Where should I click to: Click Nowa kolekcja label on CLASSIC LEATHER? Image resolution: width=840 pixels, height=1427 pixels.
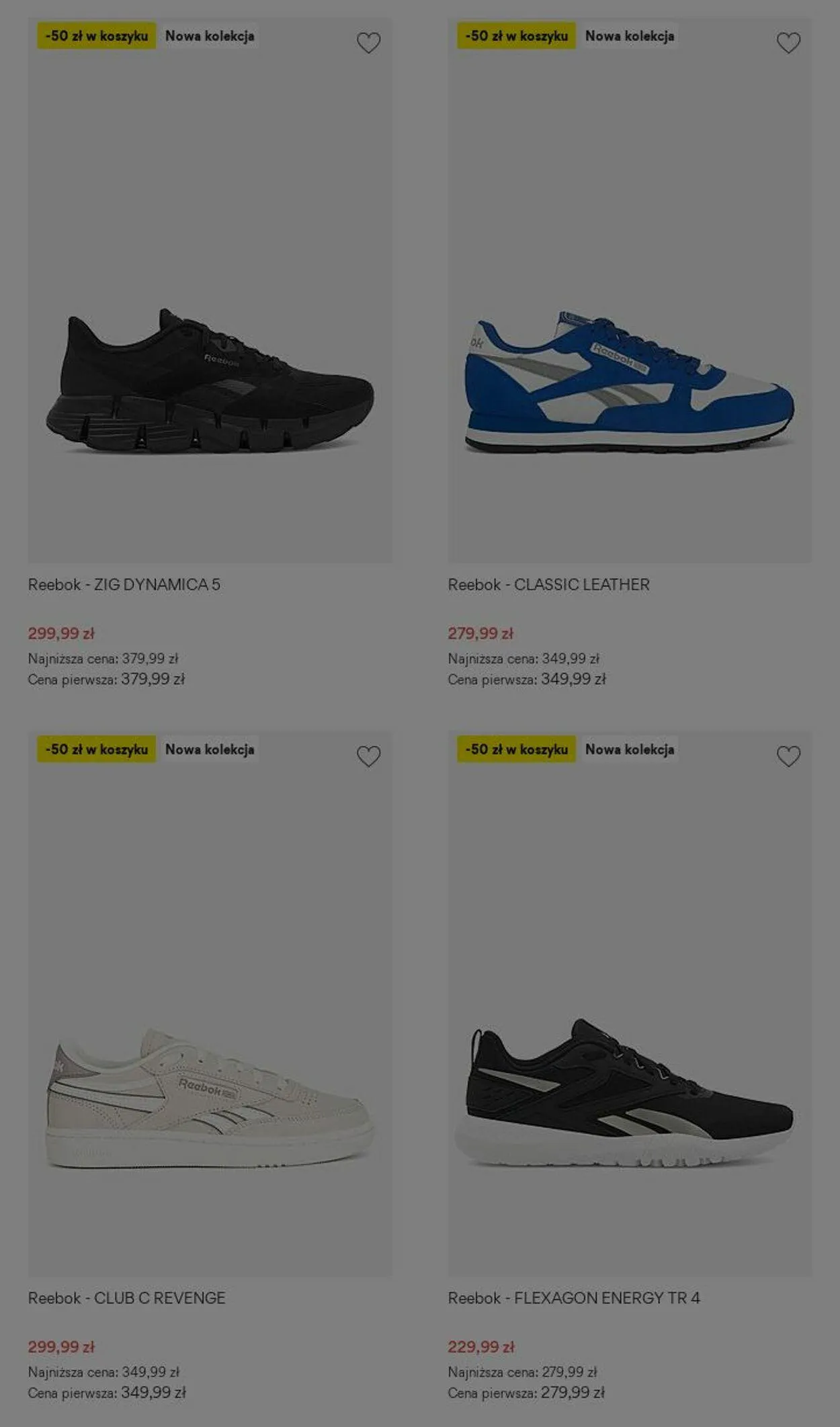click(x=630, y=36)
